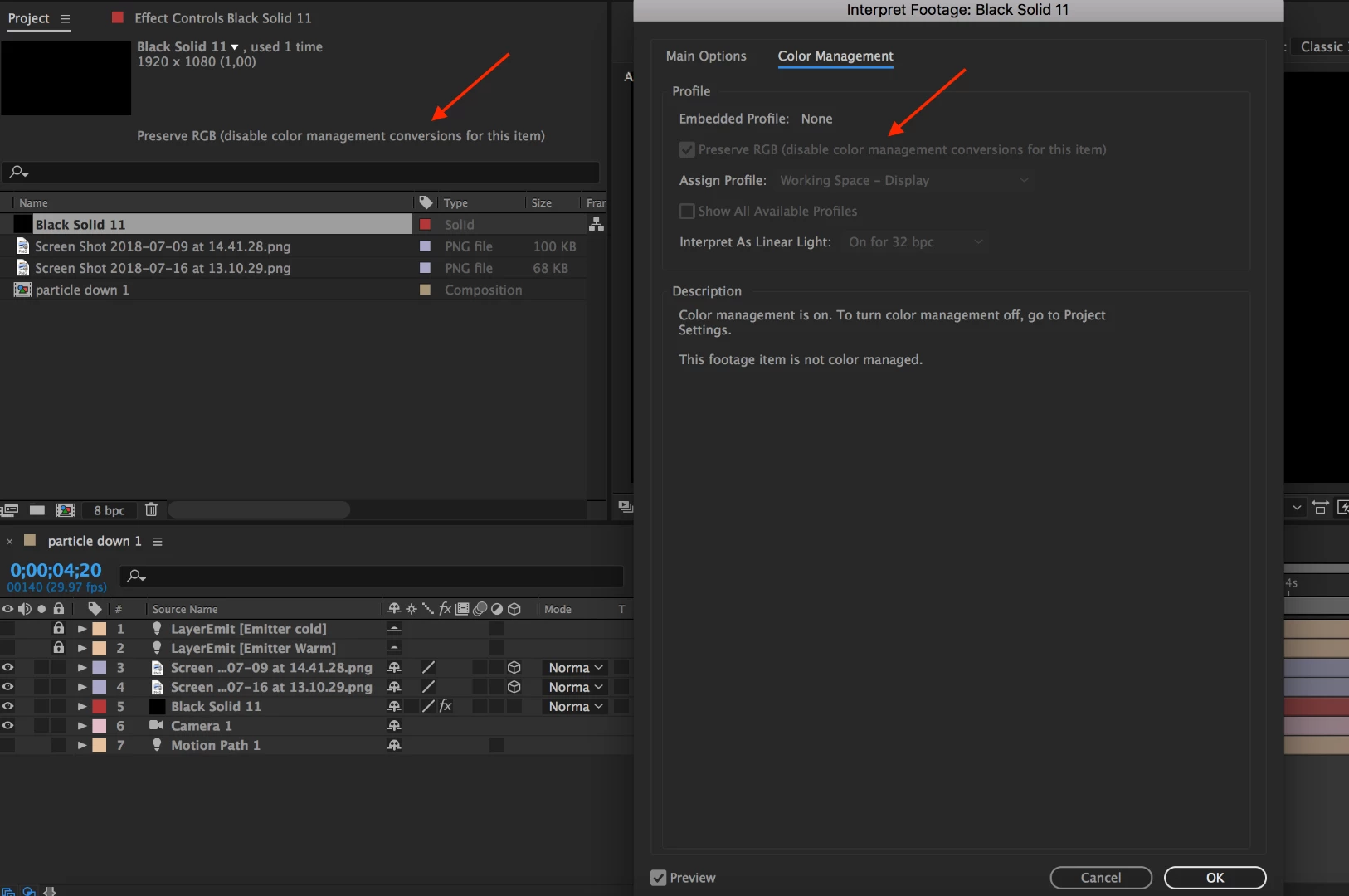Screen dimensions: 1349x896
Task: Open blending Mode dropdown for layer 3
Action: (x=576, y=668)
